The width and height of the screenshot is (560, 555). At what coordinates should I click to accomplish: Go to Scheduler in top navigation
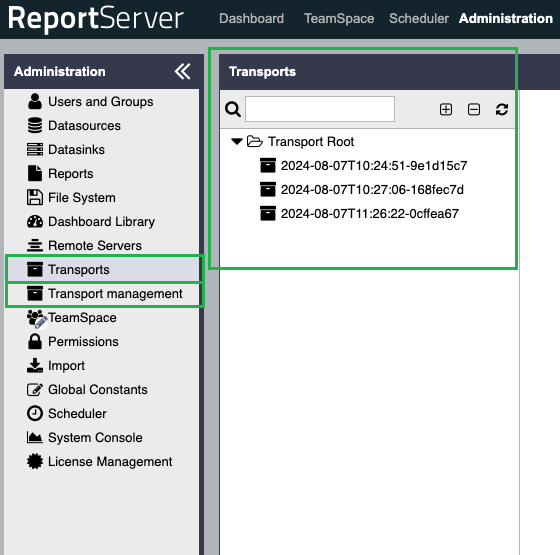click(x=419, y=19)
